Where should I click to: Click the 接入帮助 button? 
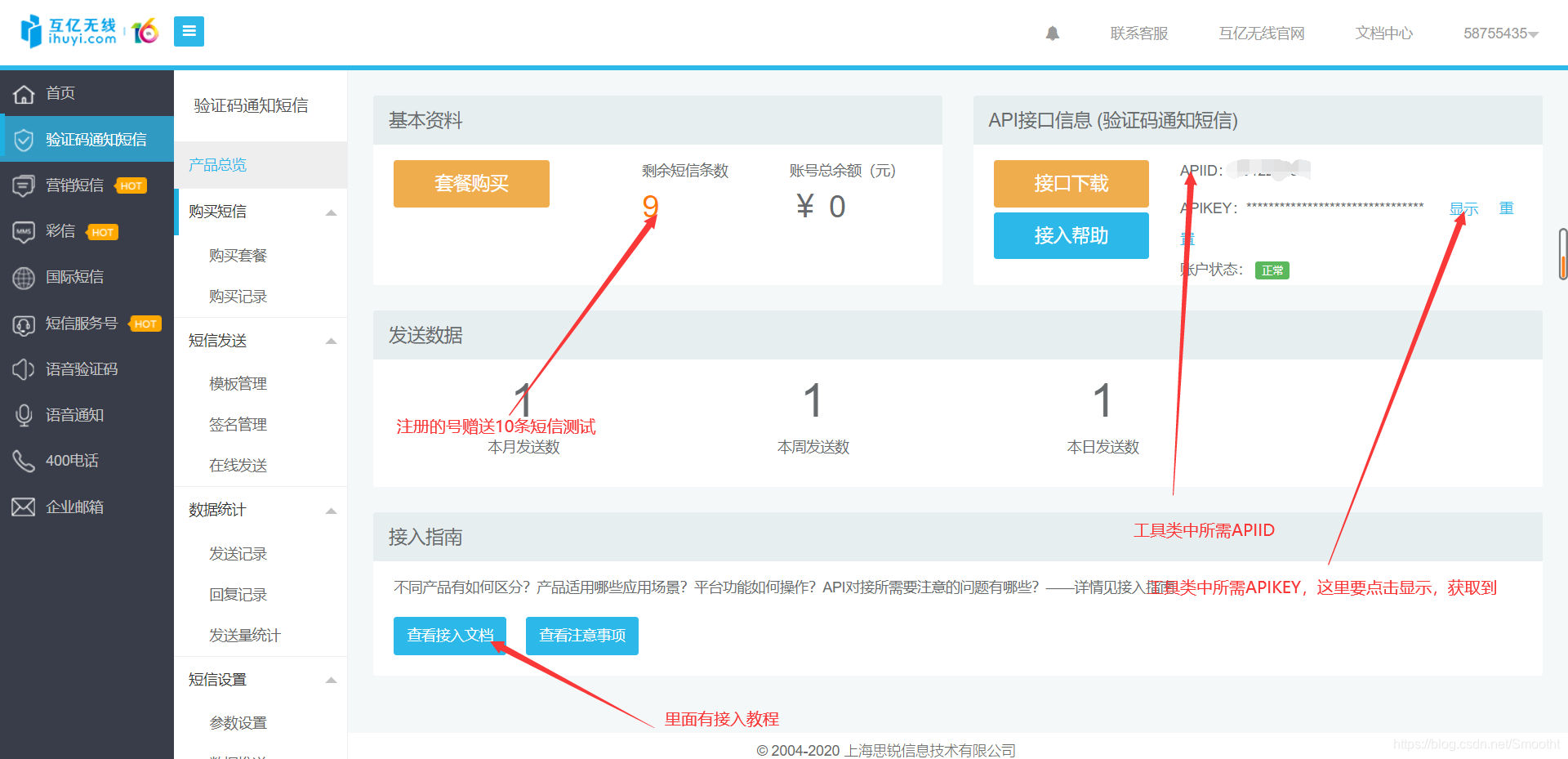[x=1071, y=235]
